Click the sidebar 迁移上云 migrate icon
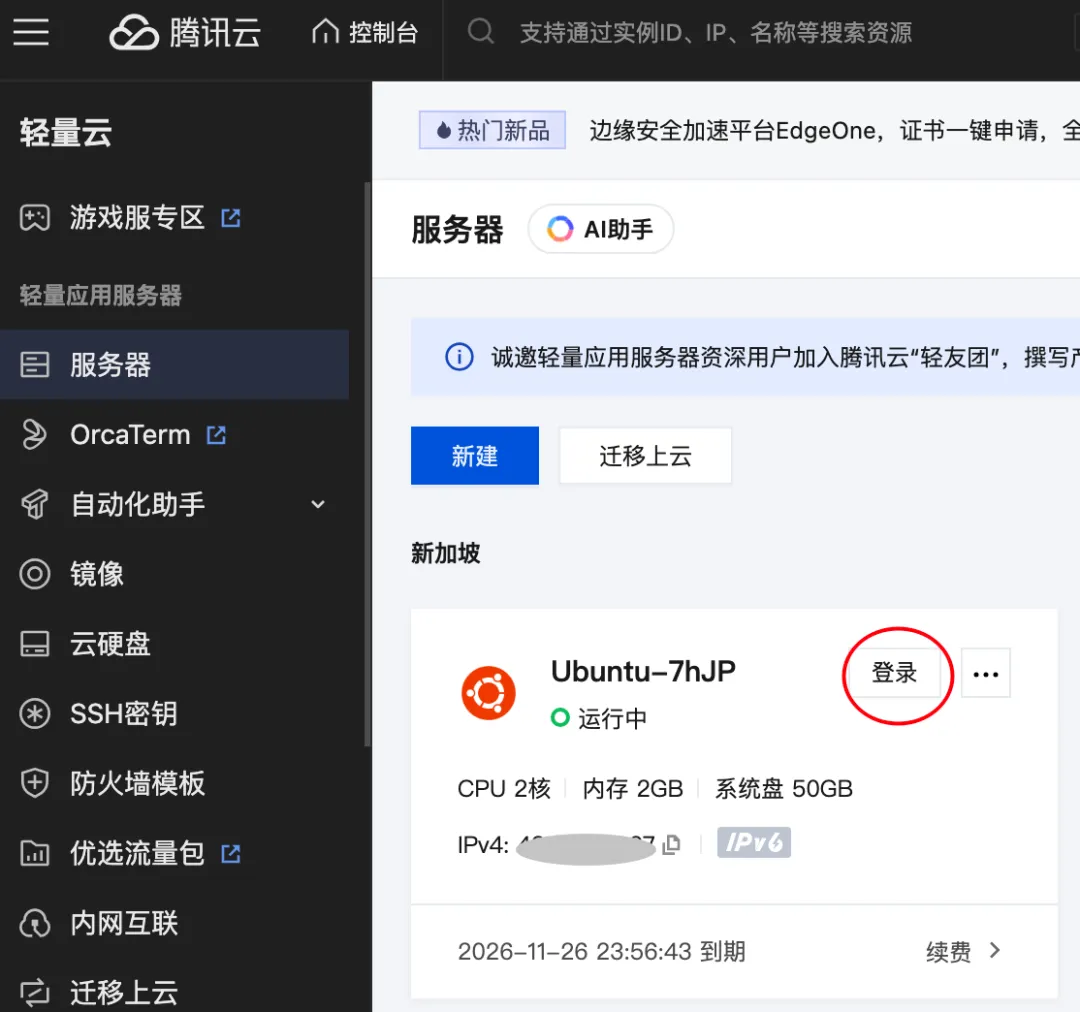The image size is (1080, 1012). click(34, 993)
